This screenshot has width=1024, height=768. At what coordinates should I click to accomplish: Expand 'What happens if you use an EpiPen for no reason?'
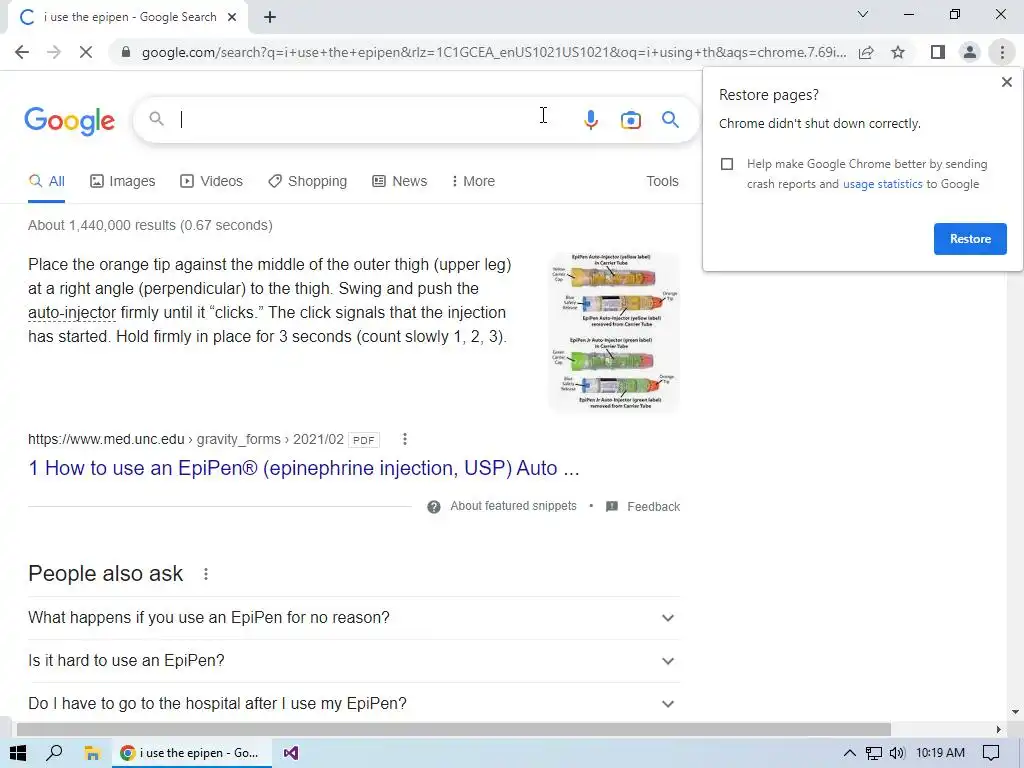[354, 618]
